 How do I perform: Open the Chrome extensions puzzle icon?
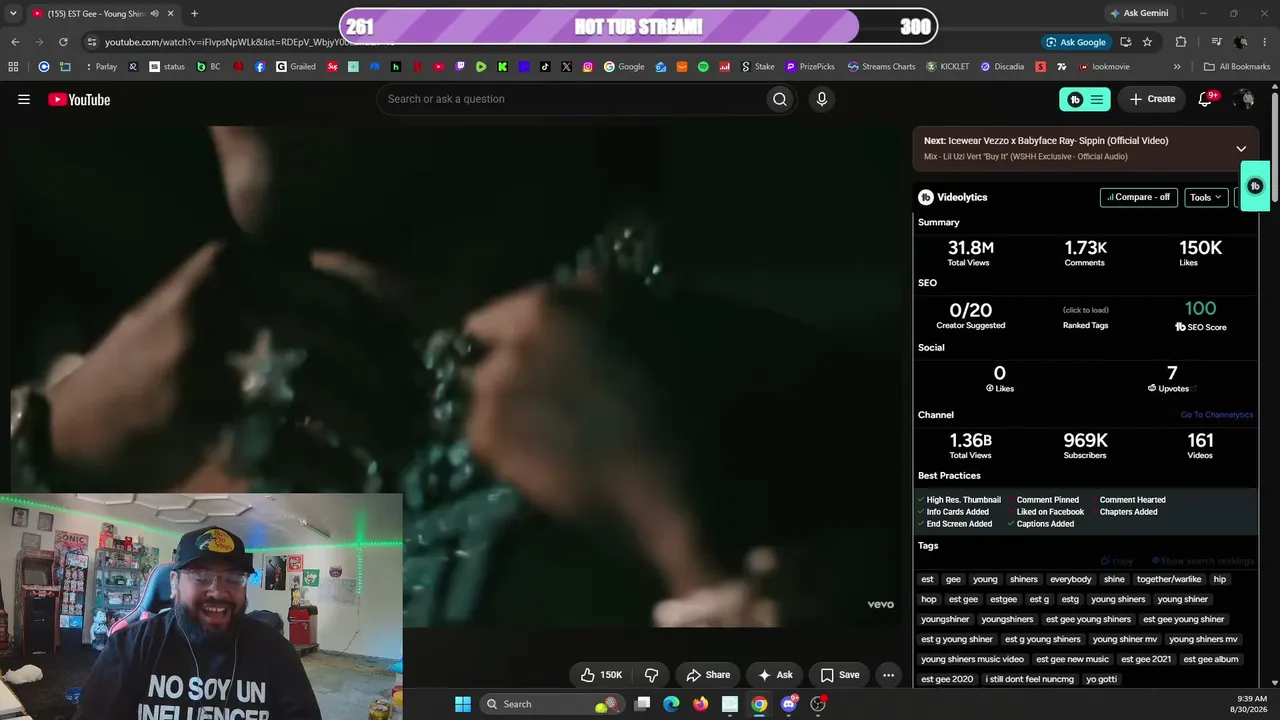coord(1181,42)
